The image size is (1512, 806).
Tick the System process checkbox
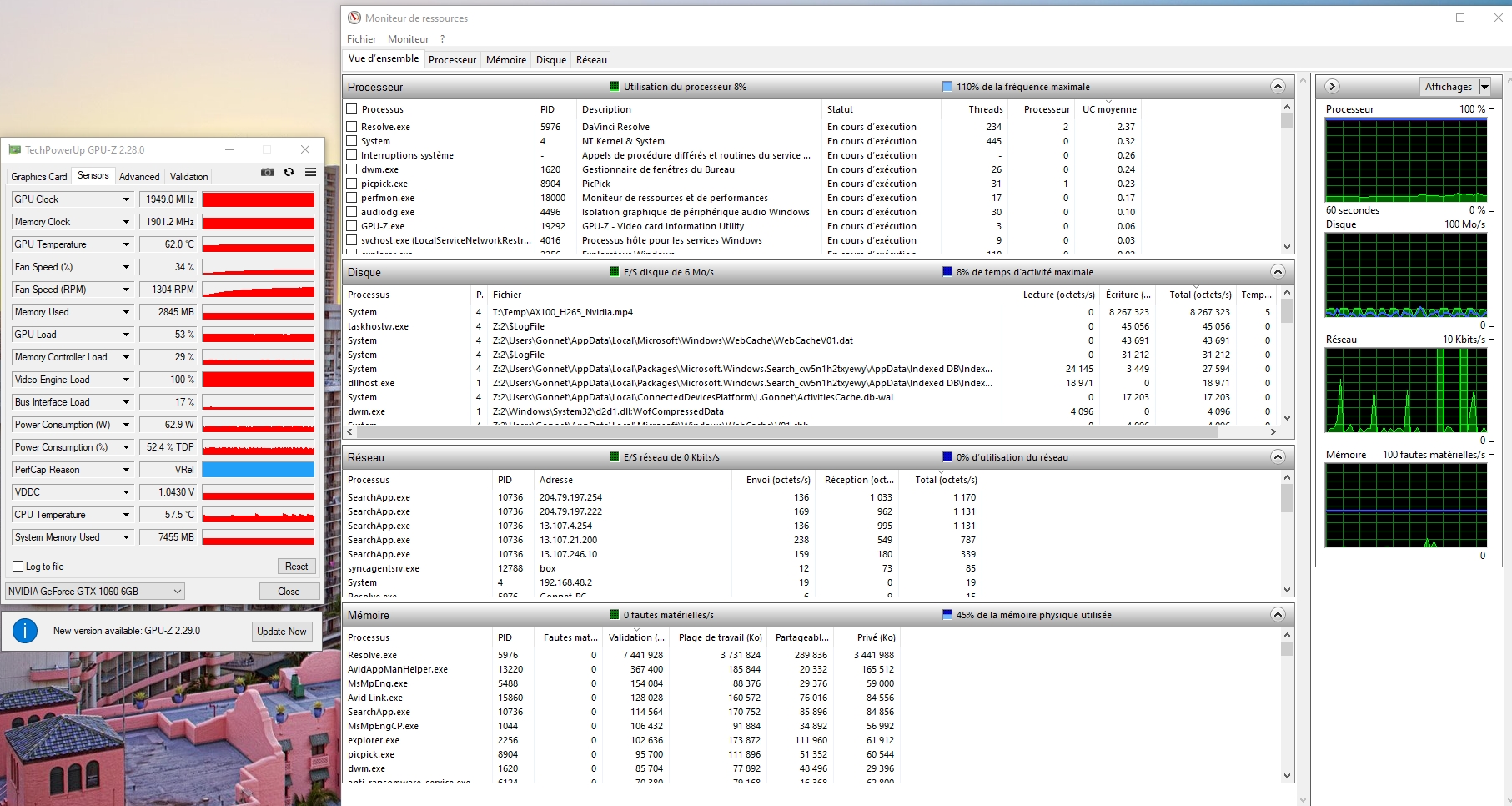pos(352,141)
